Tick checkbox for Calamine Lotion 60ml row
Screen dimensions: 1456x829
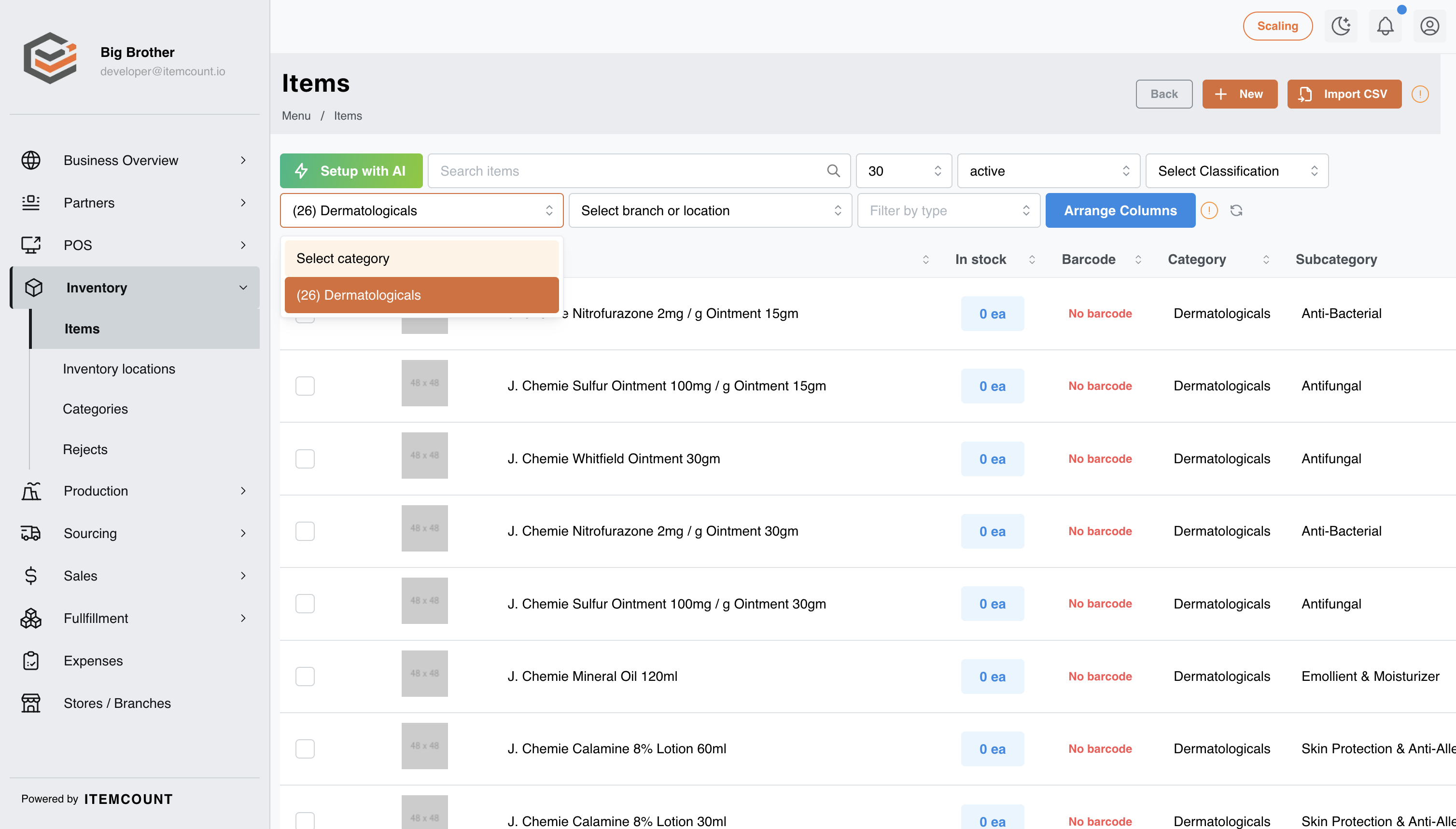tap(305, 749)
